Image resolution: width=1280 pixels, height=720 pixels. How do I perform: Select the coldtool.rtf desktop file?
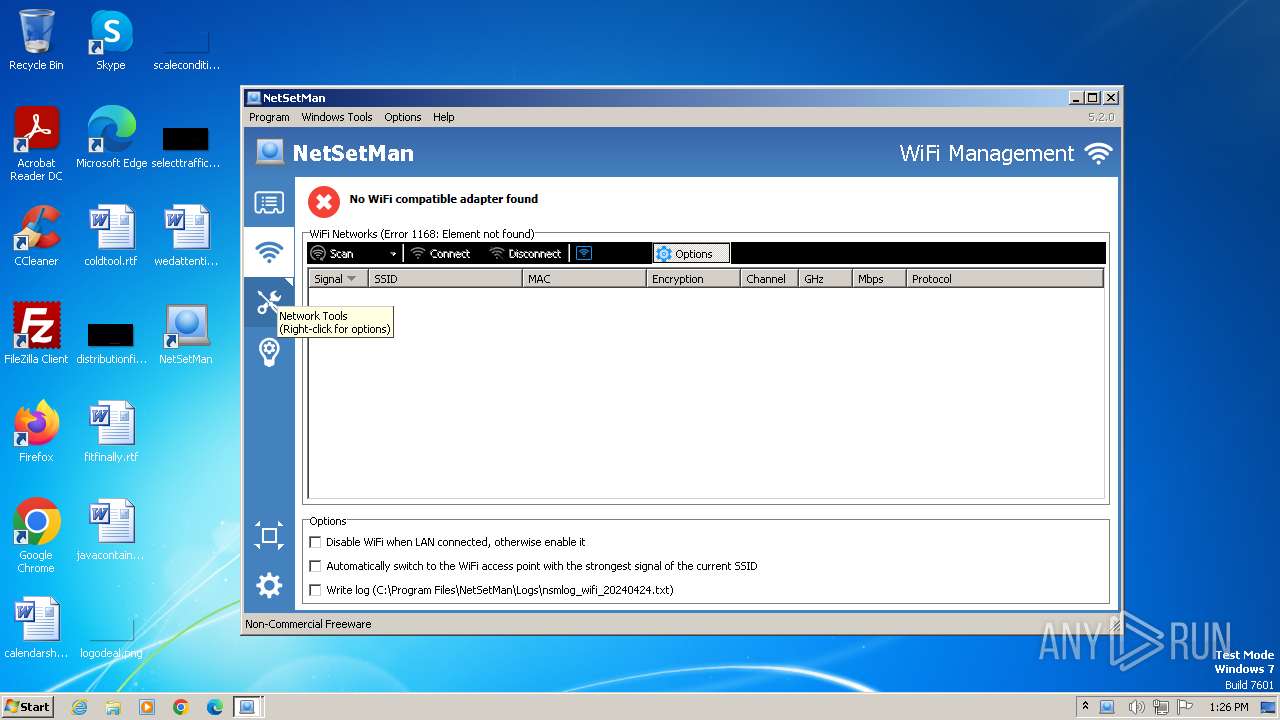tap(111, 236)
